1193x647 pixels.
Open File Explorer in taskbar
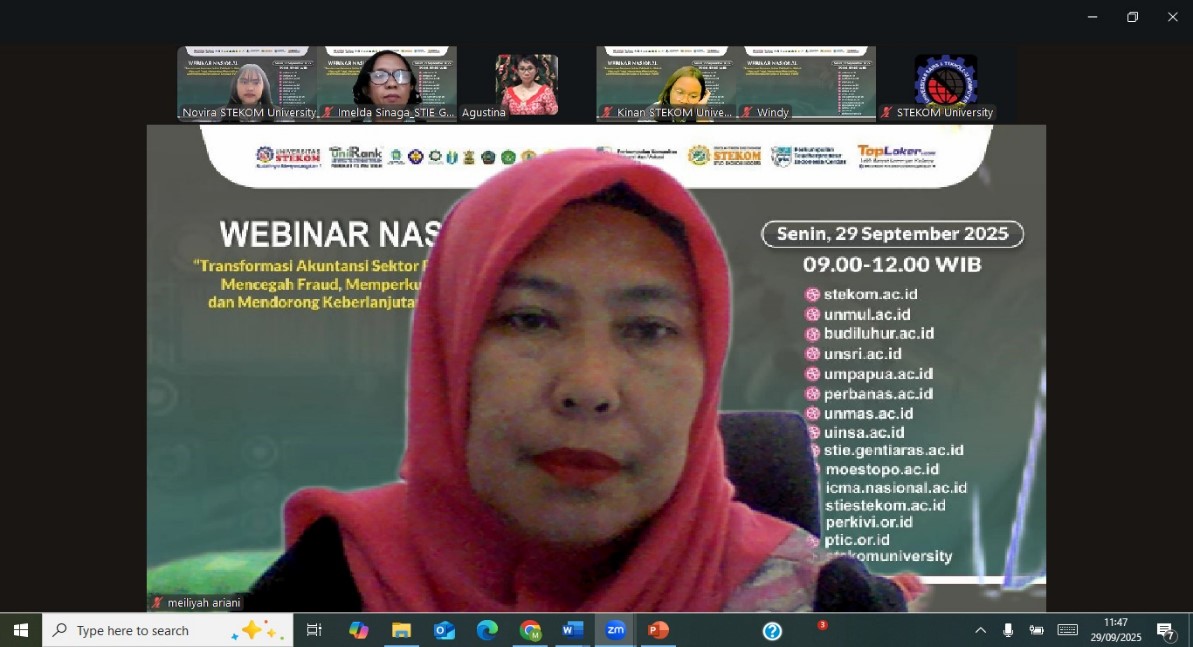[401, 630]
